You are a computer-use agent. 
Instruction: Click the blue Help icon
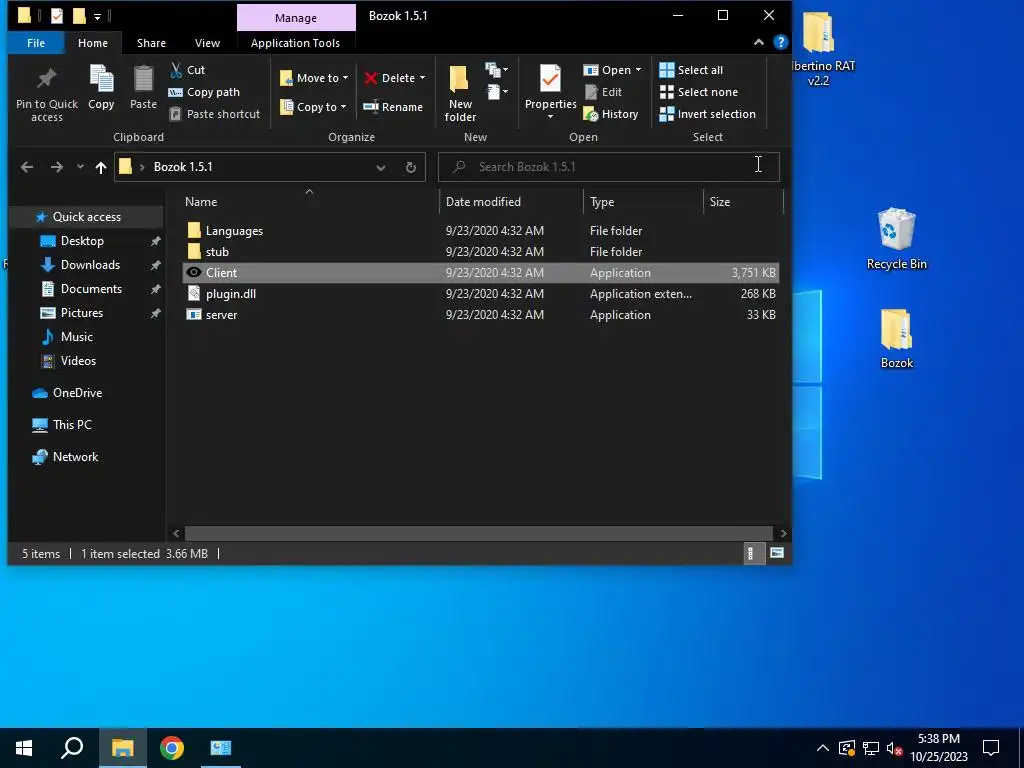[x=780, y=42]
